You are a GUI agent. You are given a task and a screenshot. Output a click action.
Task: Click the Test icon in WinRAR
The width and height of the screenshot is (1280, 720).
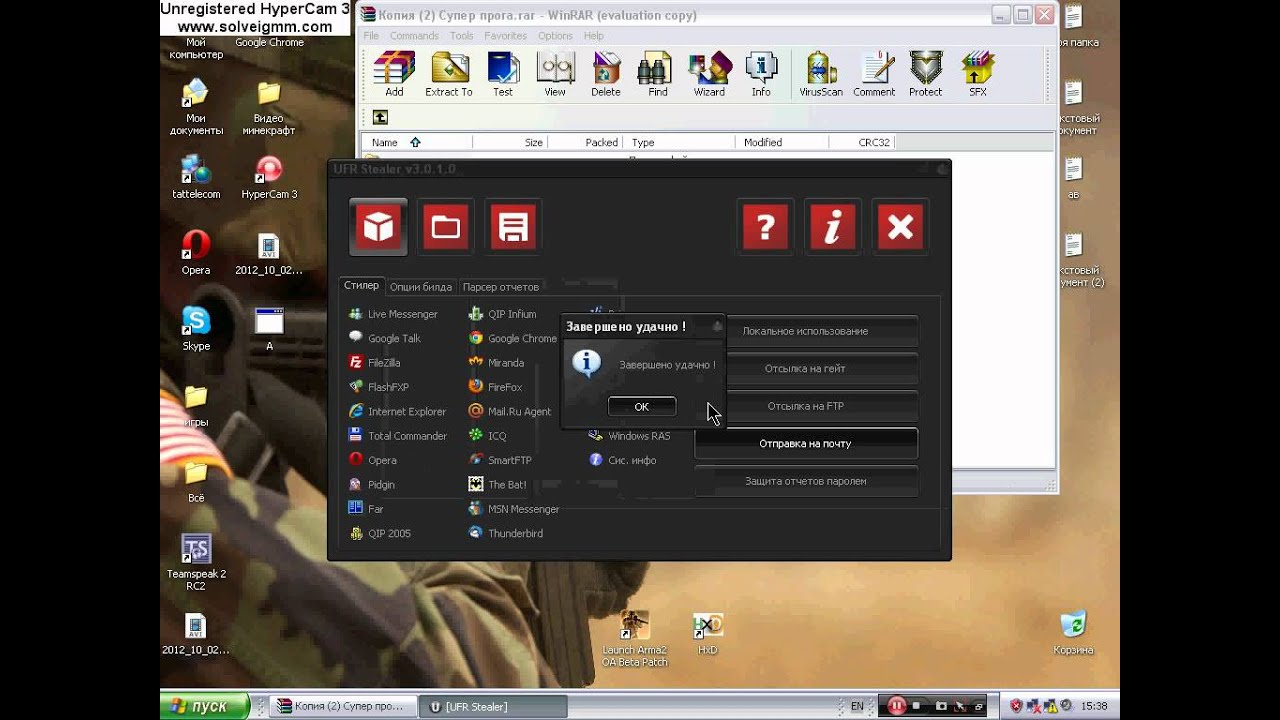click(503, 75)
